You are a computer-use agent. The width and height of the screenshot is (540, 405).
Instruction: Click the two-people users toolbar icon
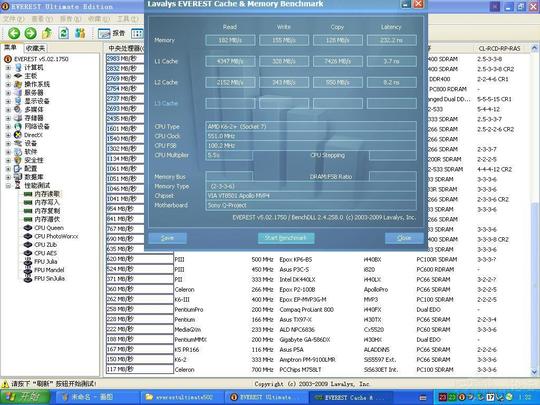point(80,33)
